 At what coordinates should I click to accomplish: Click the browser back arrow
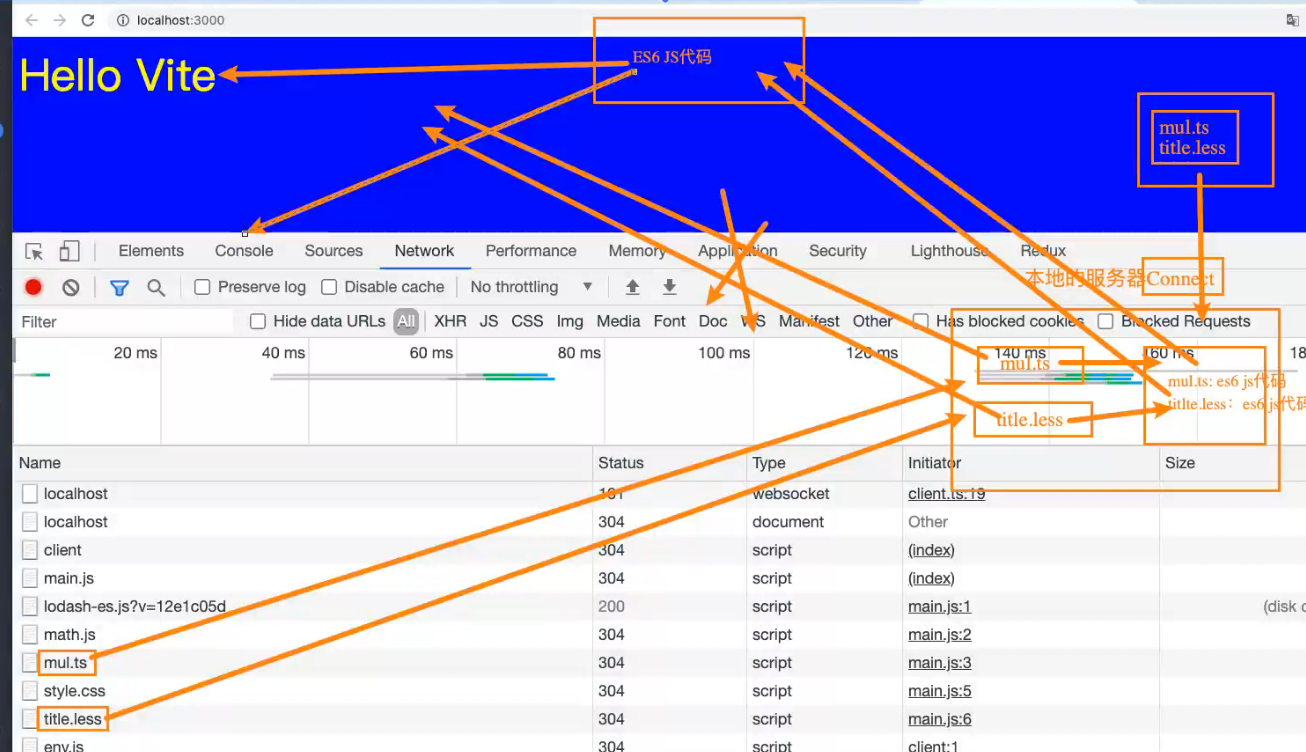click(x=31, y=20)
